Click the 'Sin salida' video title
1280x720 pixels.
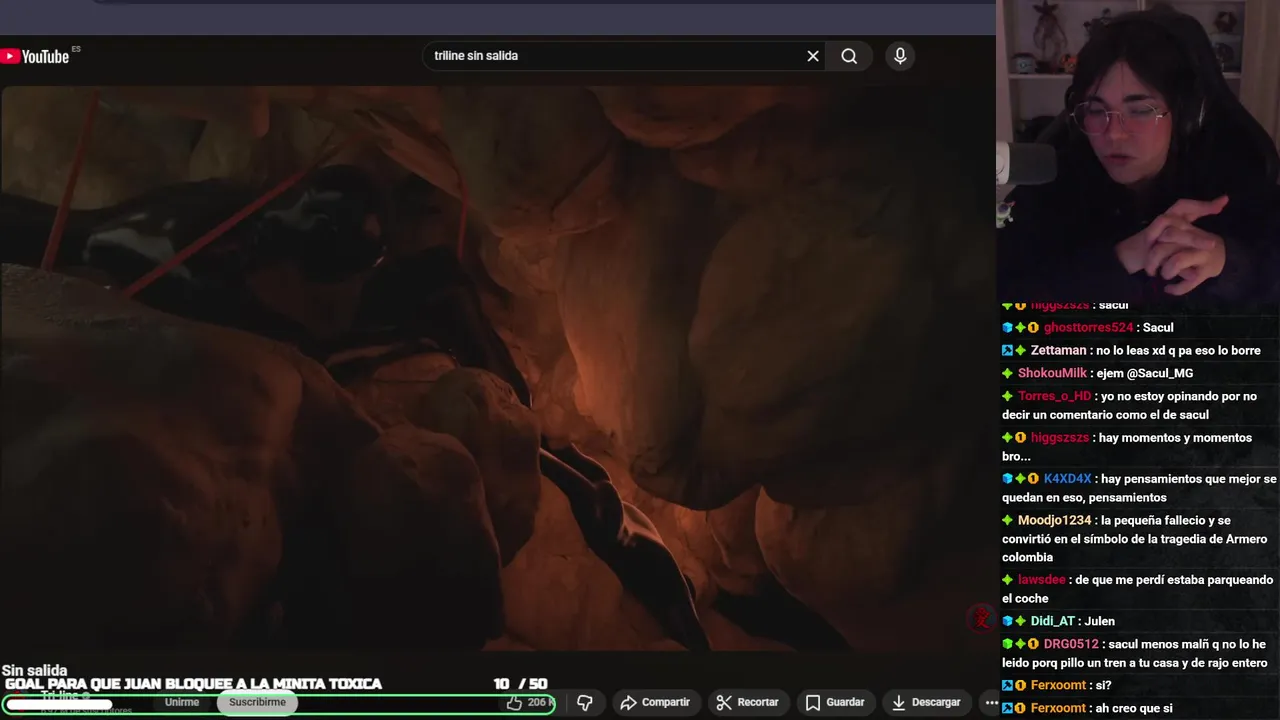coord(34,671)
